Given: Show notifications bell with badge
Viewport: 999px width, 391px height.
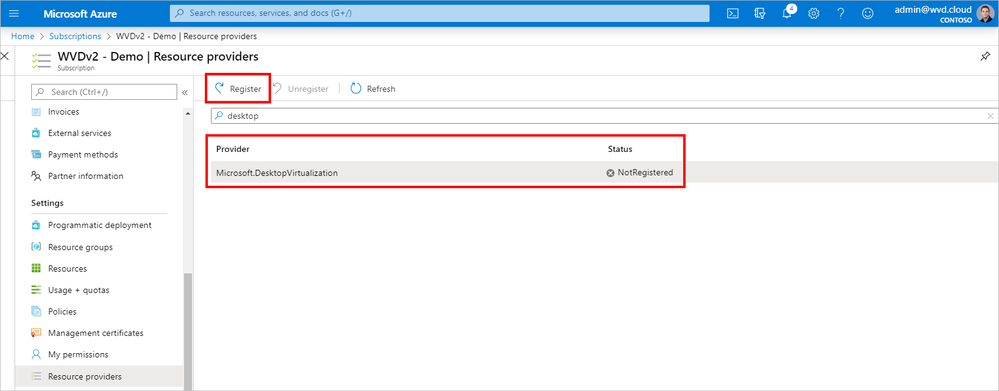Looking at the screenshot, I should point(787,12).
